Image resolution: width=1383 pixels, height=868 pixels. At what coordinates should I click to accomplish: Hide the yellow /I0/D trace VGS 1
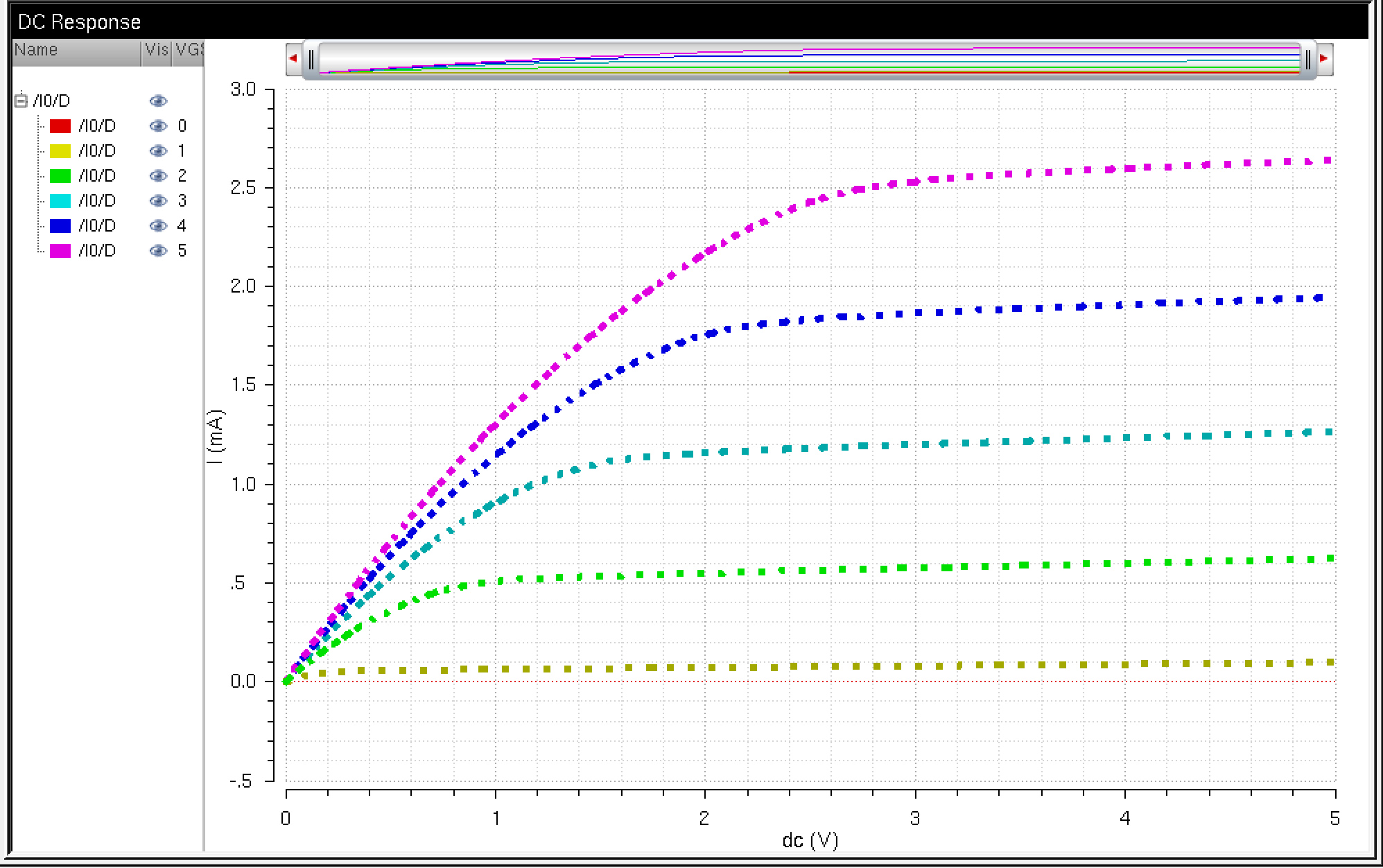click(158, 151)
